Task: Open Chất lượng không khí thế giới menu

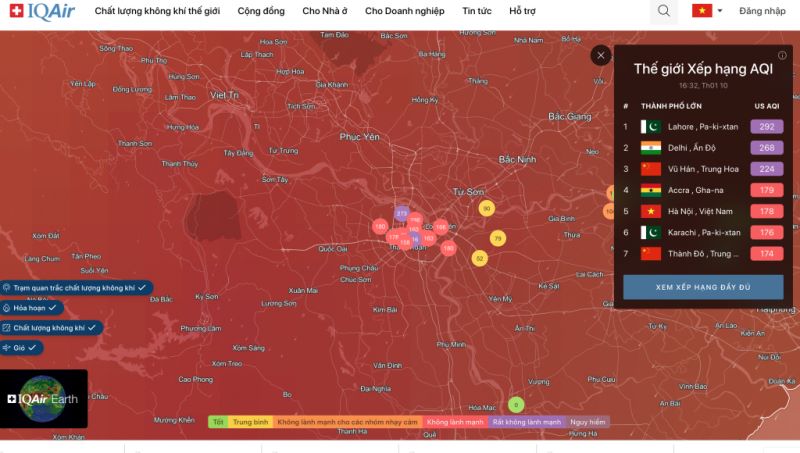Action: pos(157,11)
